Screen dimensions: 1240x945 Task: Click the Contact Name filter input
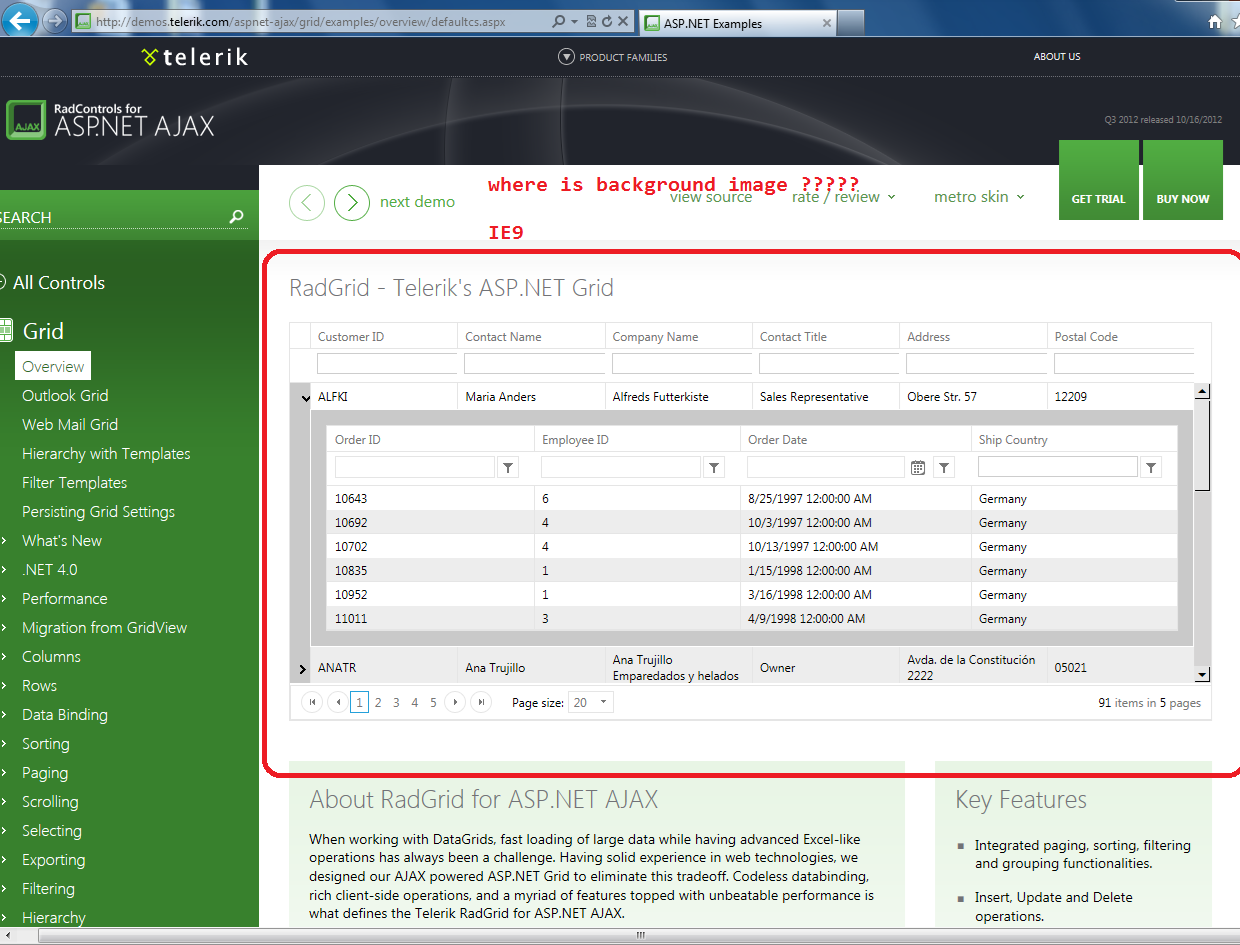point(534,363)
